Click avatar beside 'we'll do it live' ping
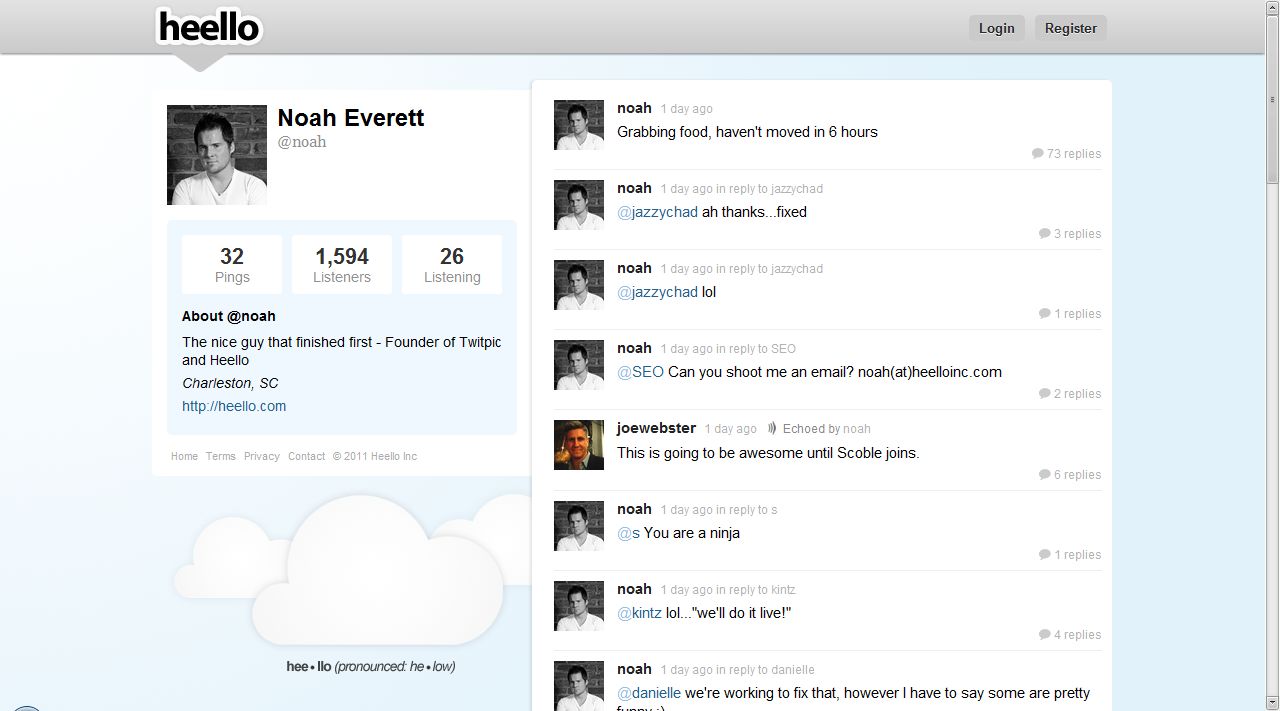Viewport: 1280px width, 711px height. tap(579, 606)
